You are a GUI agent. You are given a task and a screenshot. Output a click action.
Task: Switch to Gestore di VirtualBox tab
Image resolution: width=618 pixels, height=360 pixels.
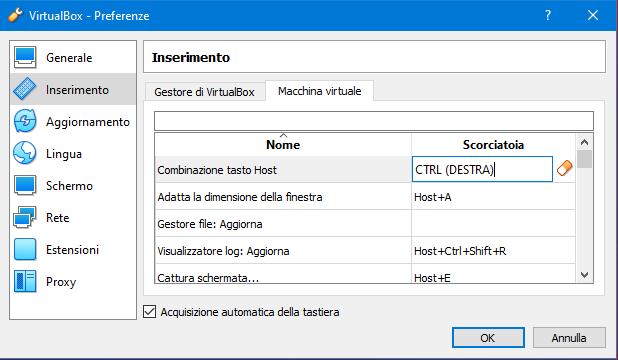click(x=204, y=92)
